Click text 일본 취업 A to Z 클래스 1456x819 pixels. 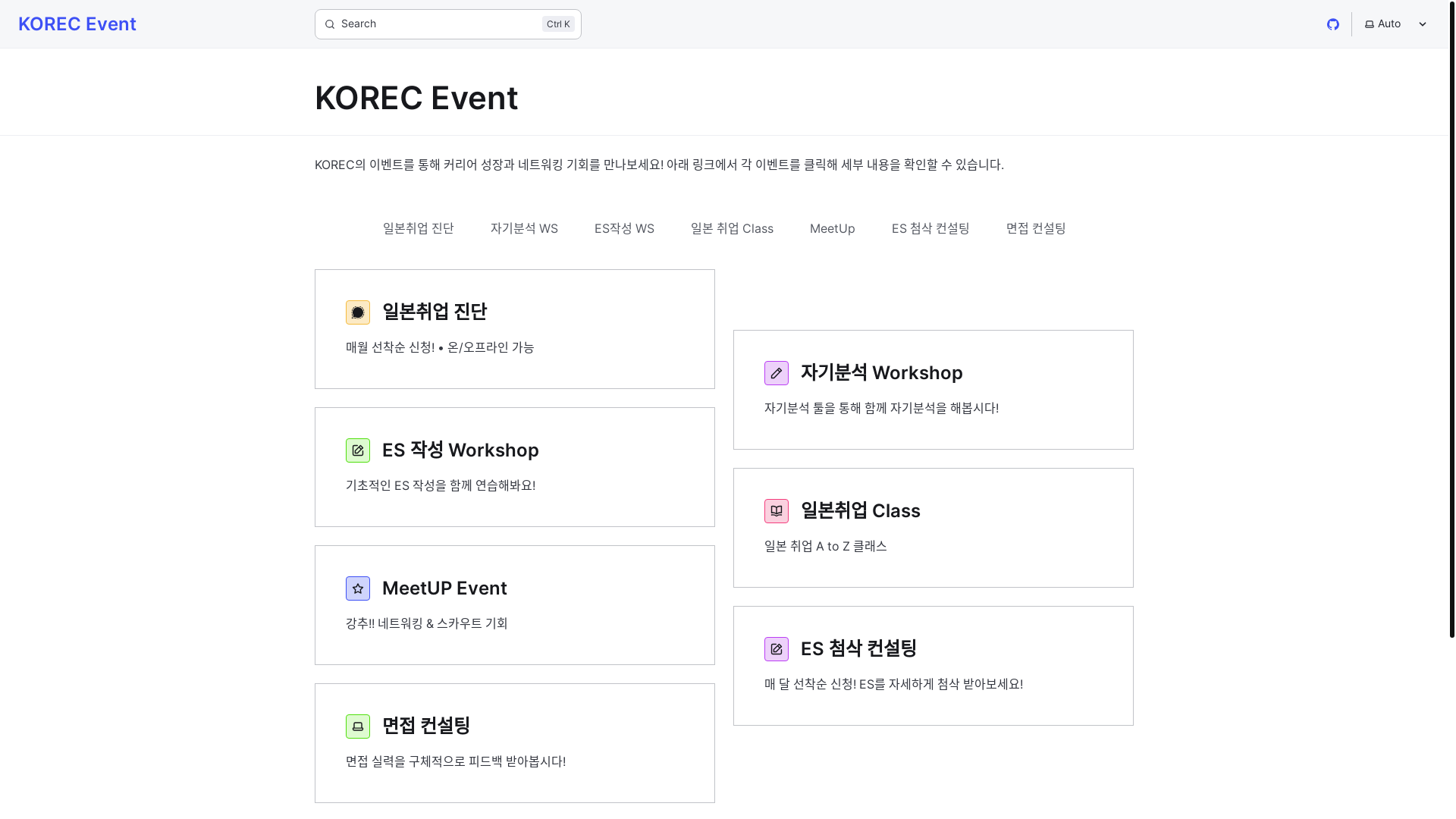click(x=825, y=546)
